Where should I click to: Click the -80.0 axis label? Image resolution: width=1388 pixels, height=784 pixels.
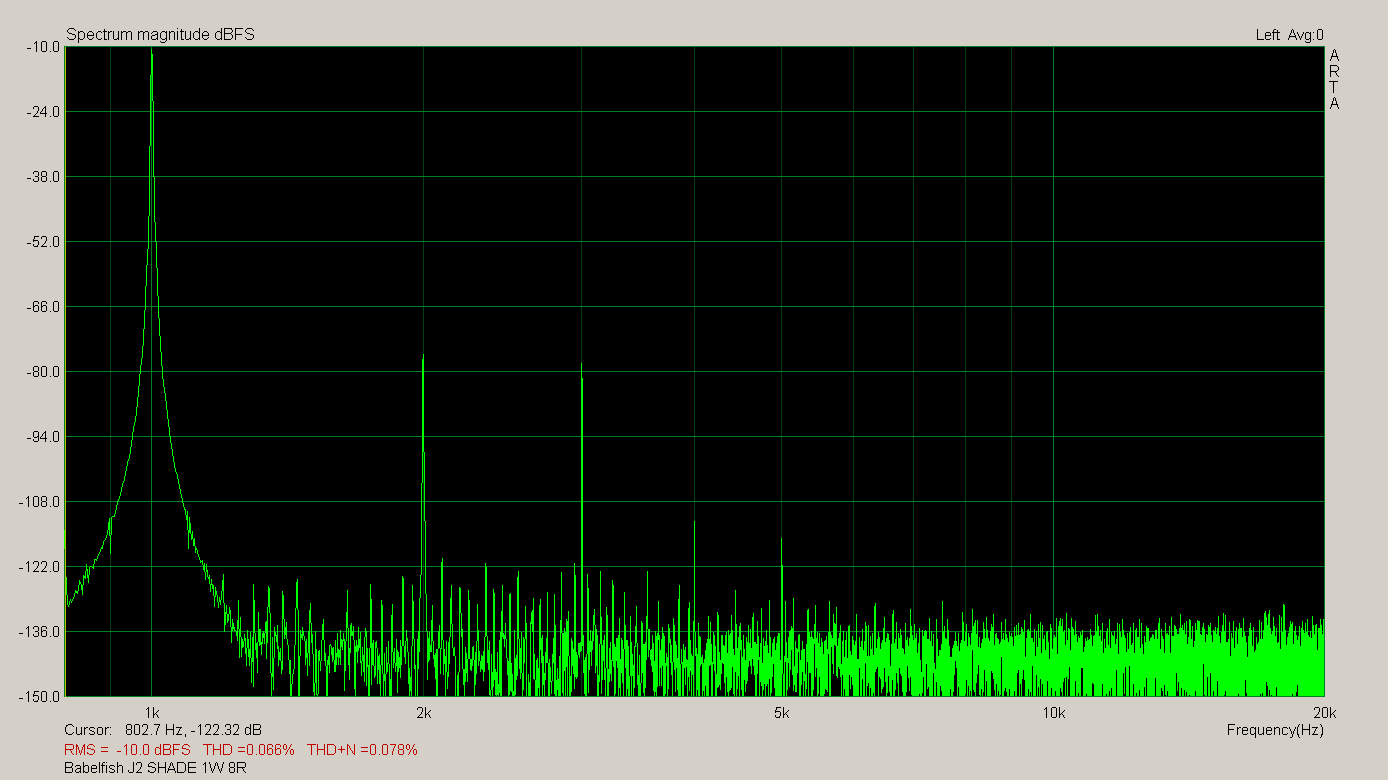(x=42, y=372)
